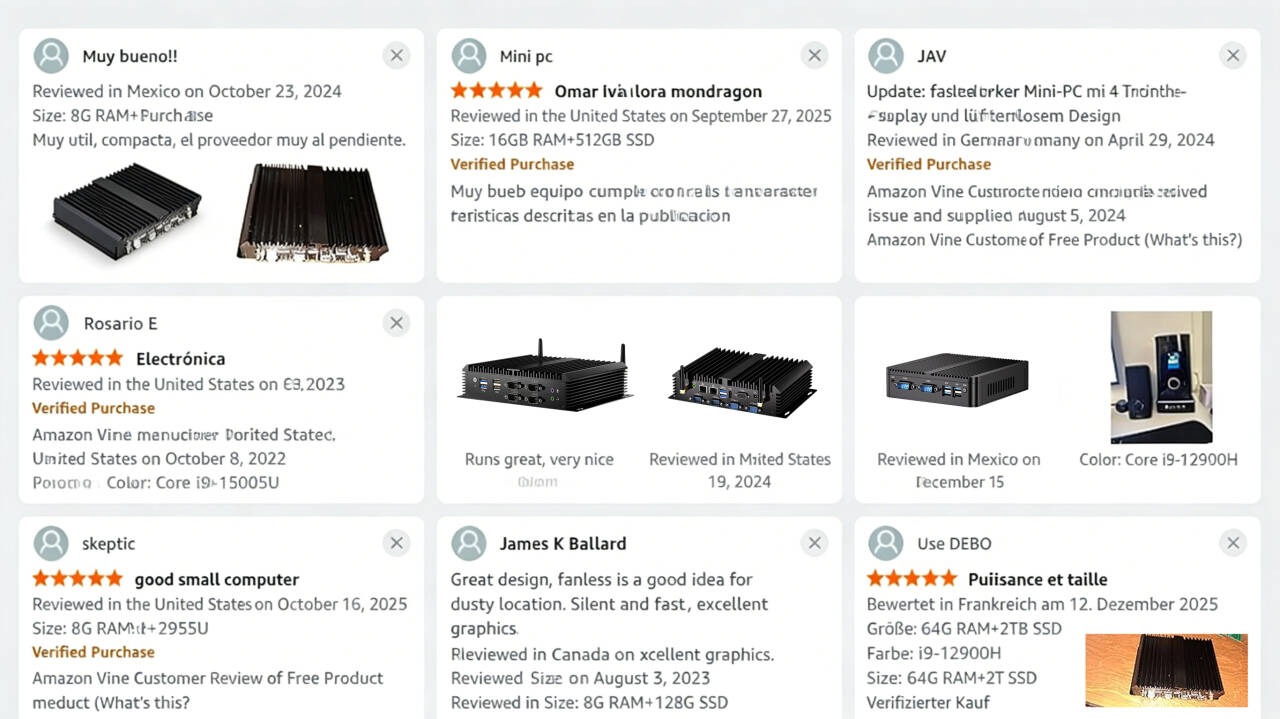The height and width of the screenshot is (719, 1280).
Task: View the desk speaker photo thumbnail
Action: click(x=1161, y=377)
